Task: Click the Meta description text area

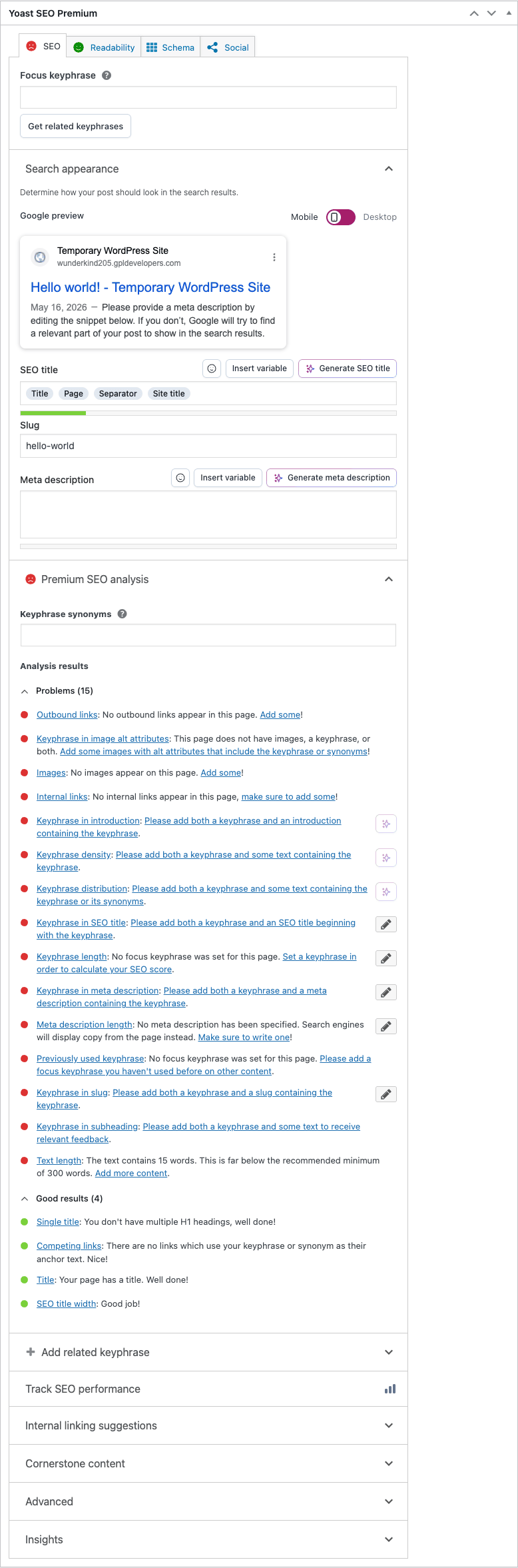Action: (208, 514)
